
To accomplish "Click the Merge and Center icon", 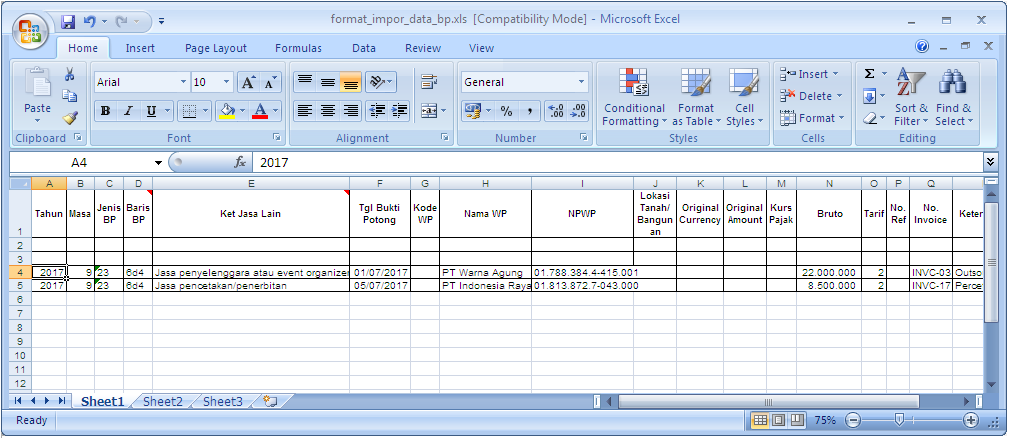I will coord(429,111).
